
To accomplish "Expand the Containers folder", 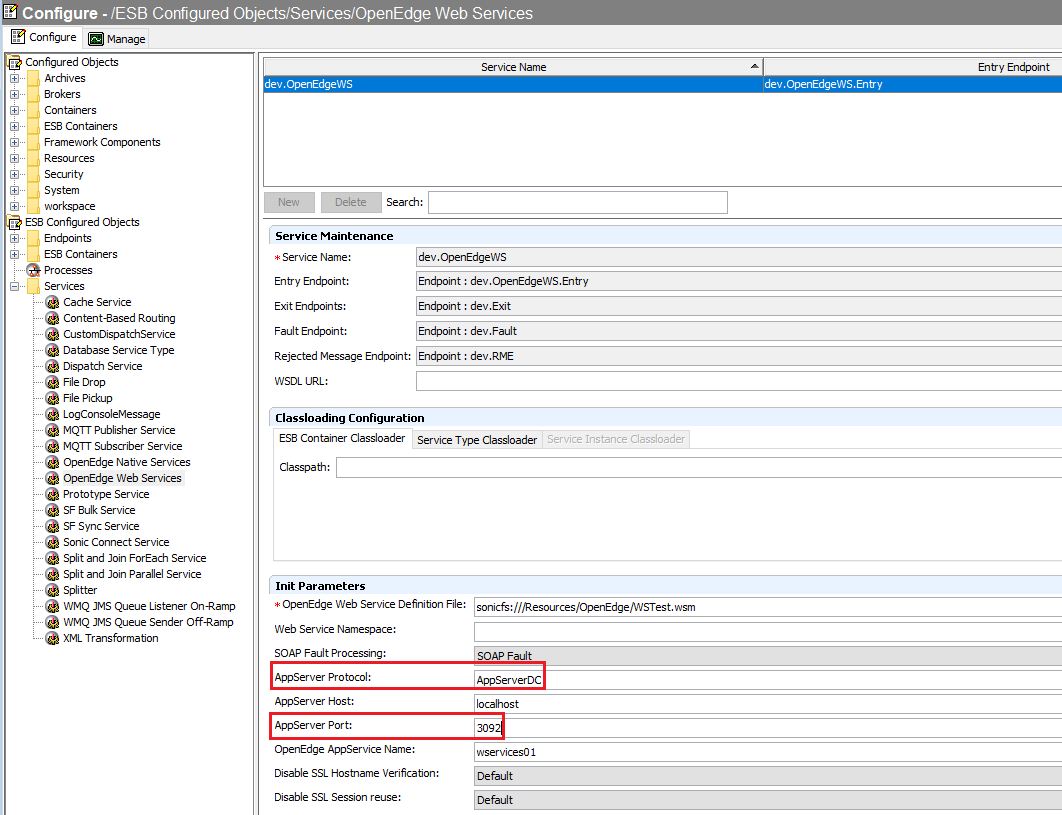I will (x=14, y=110).
